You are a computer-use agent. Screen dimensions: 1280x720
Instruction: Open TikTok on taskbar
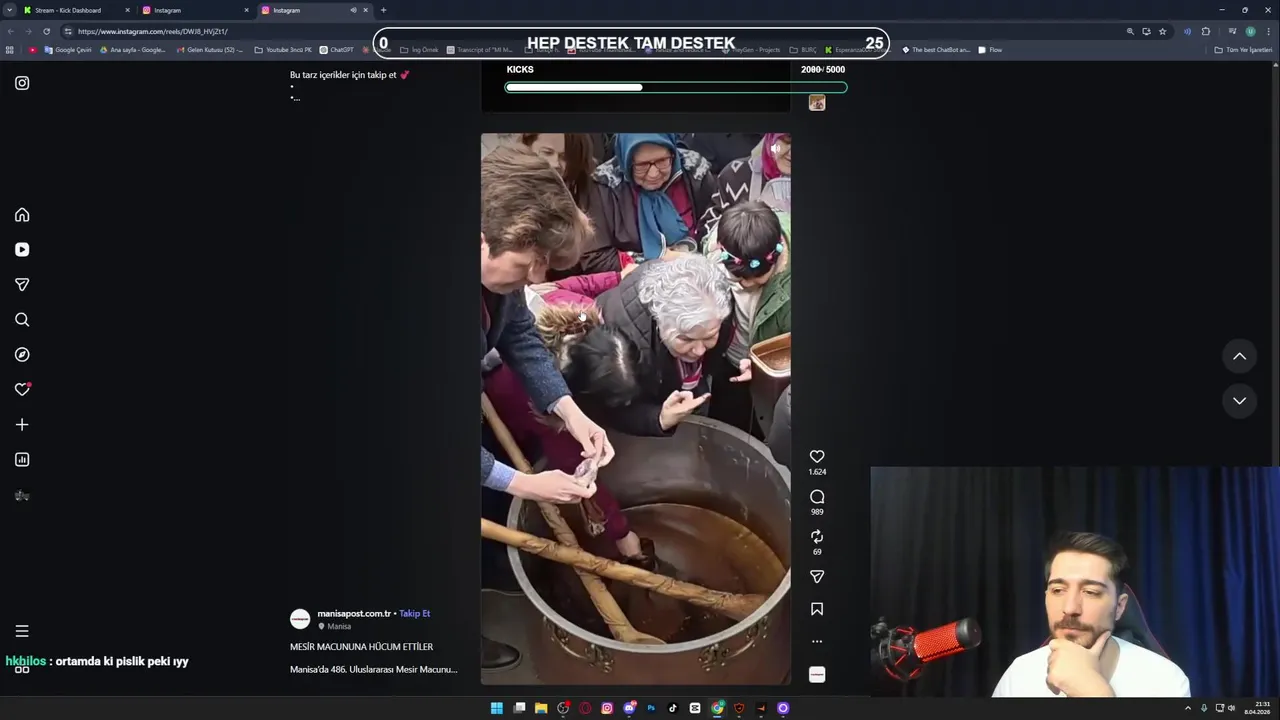673,708
